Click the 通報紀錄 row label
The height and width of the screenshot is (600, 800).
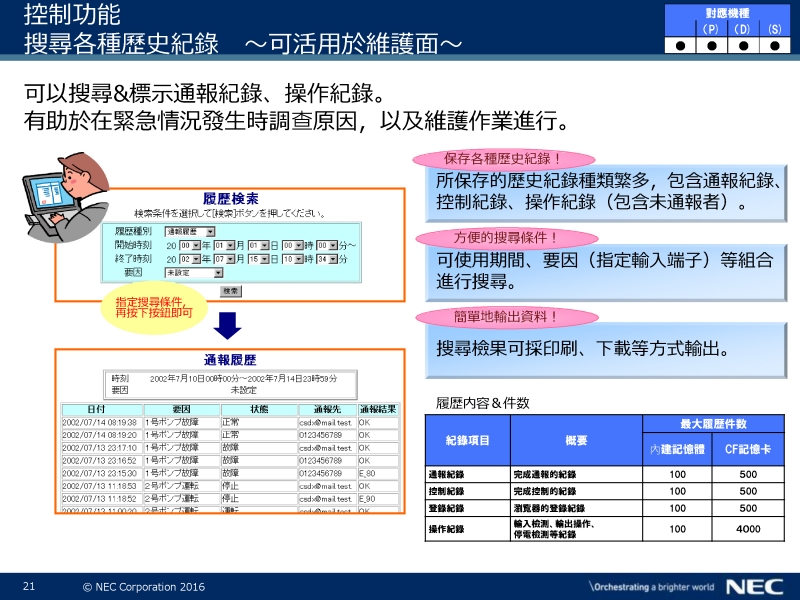tap(446, 474)
